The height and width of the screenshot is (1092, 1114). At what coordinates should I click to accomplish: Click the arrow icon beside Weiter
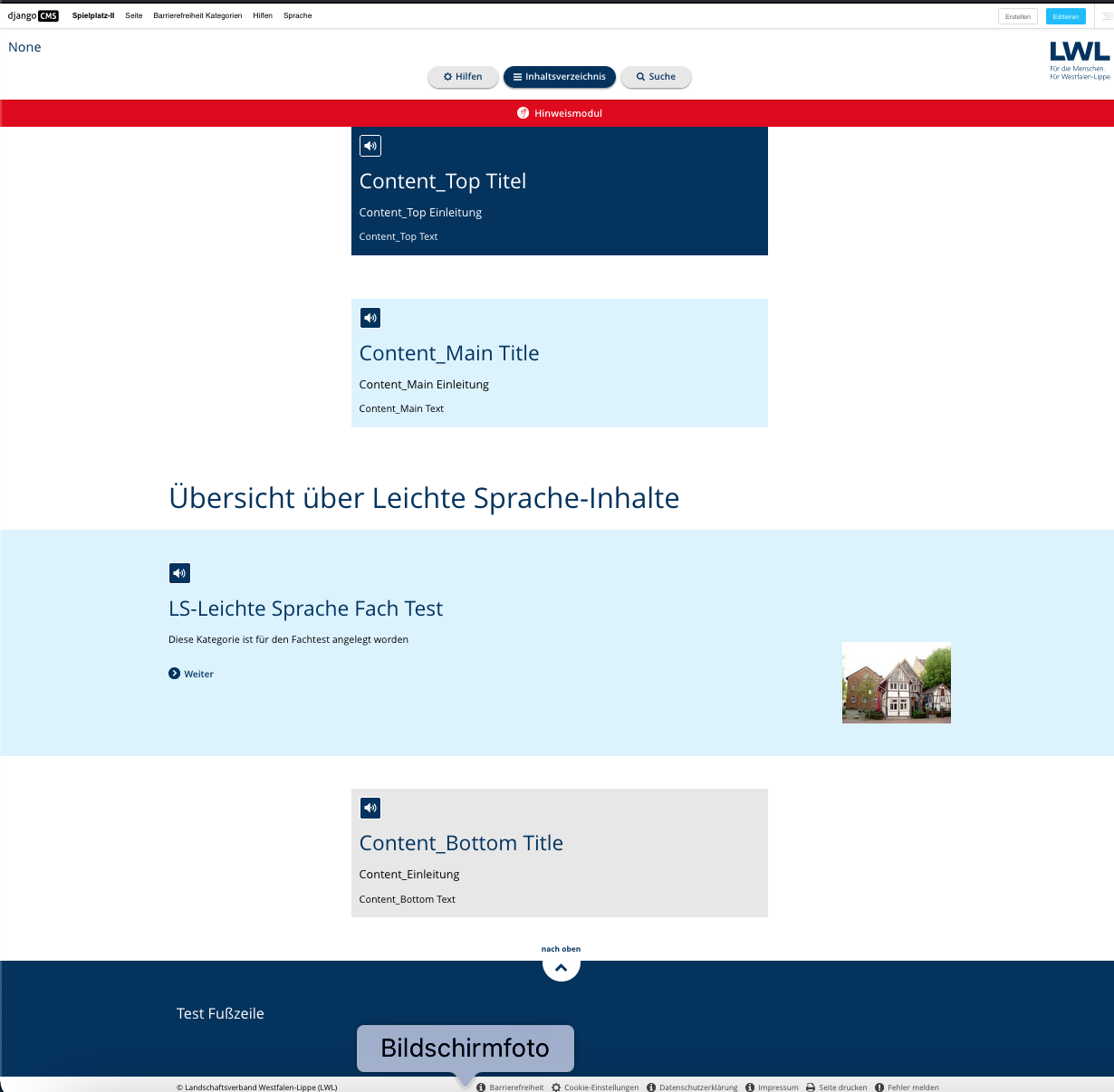174,674
